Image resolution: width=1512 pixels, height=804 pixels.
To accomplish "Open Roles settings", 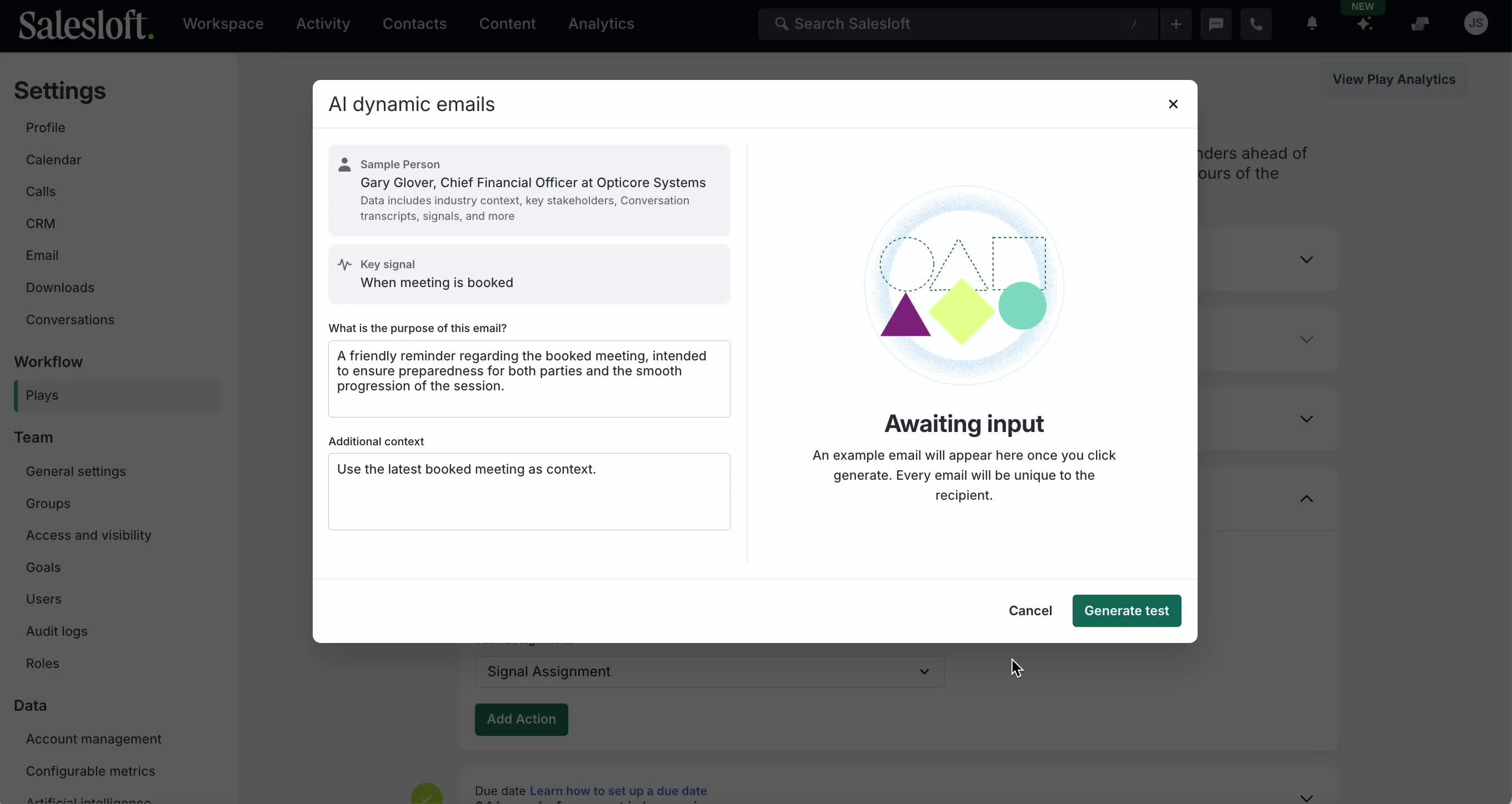I will 42,664.
